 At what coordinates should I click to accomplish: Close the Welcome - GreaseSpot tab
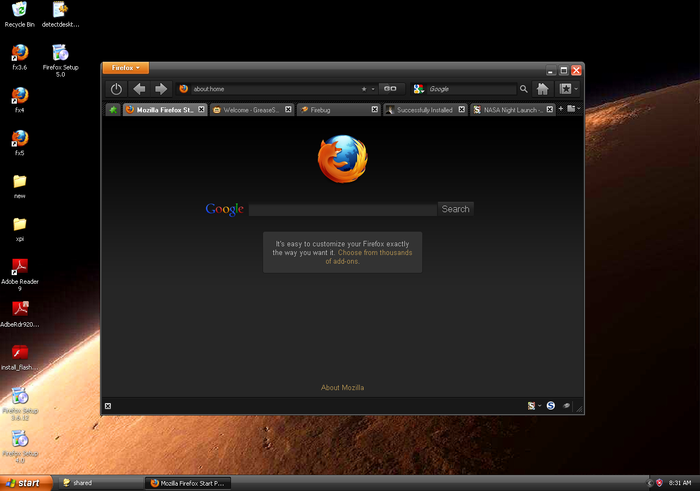[288, 109]
